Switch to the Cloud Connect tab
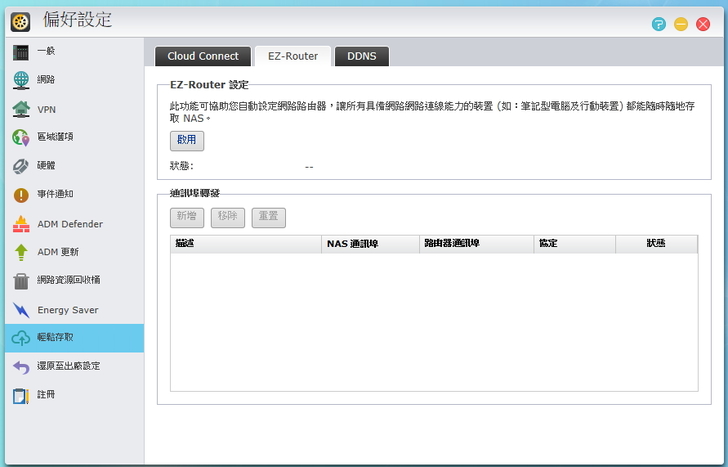The image size is (728, 467). pyautogui.click(x=203, y=57)
